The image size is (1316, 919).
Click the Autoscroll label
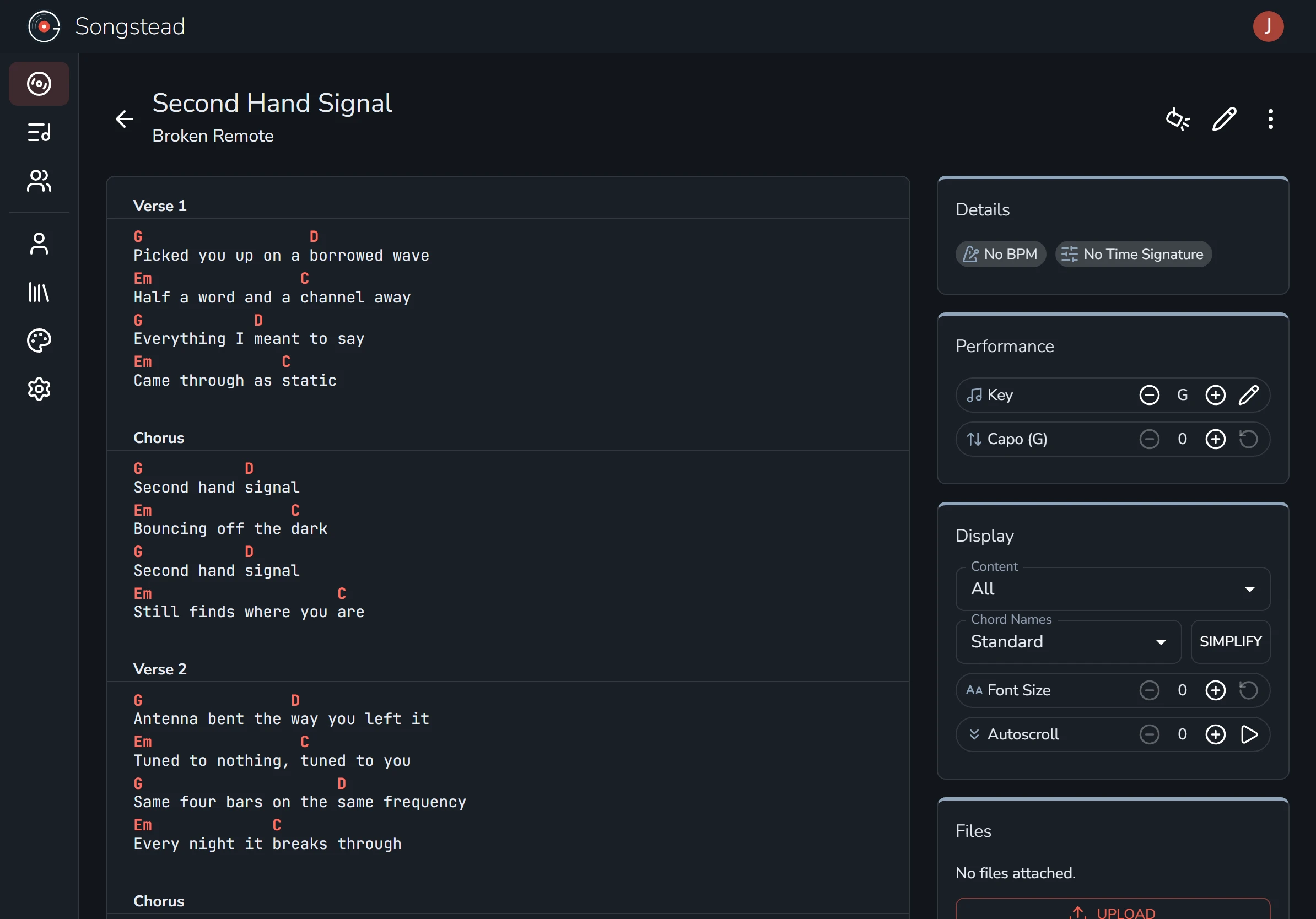click(x=1022, y=734)
